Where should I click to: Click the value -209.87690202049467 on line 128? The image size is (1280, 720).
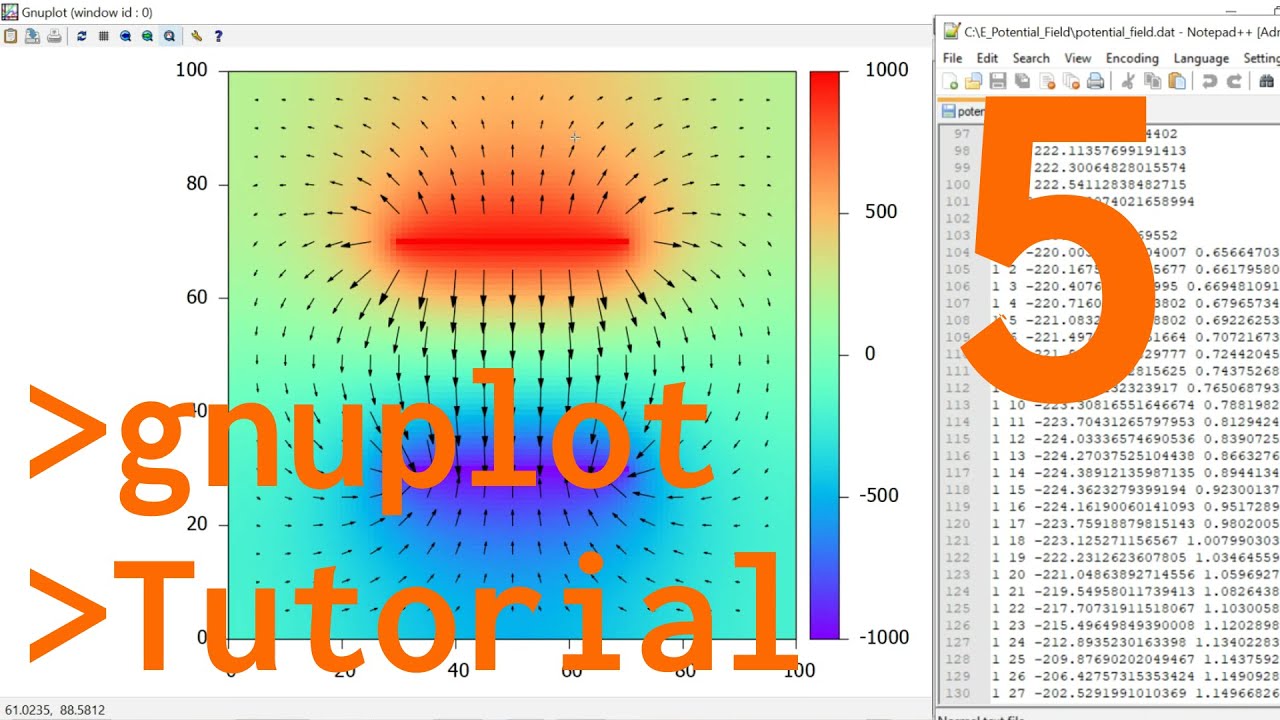point(1115,660)
